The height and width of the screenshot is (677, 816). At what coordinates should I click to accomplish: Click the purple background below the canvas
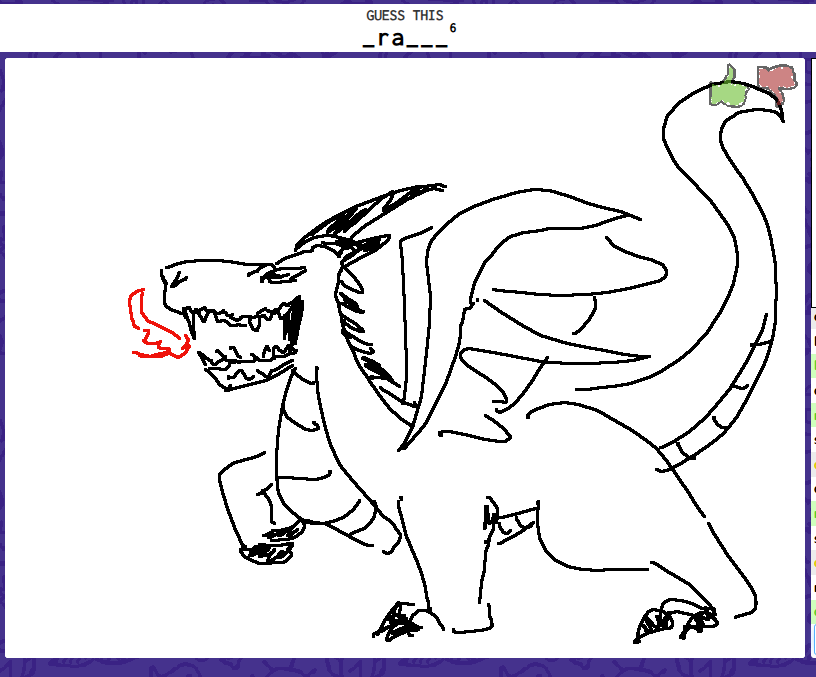[400, 668]
